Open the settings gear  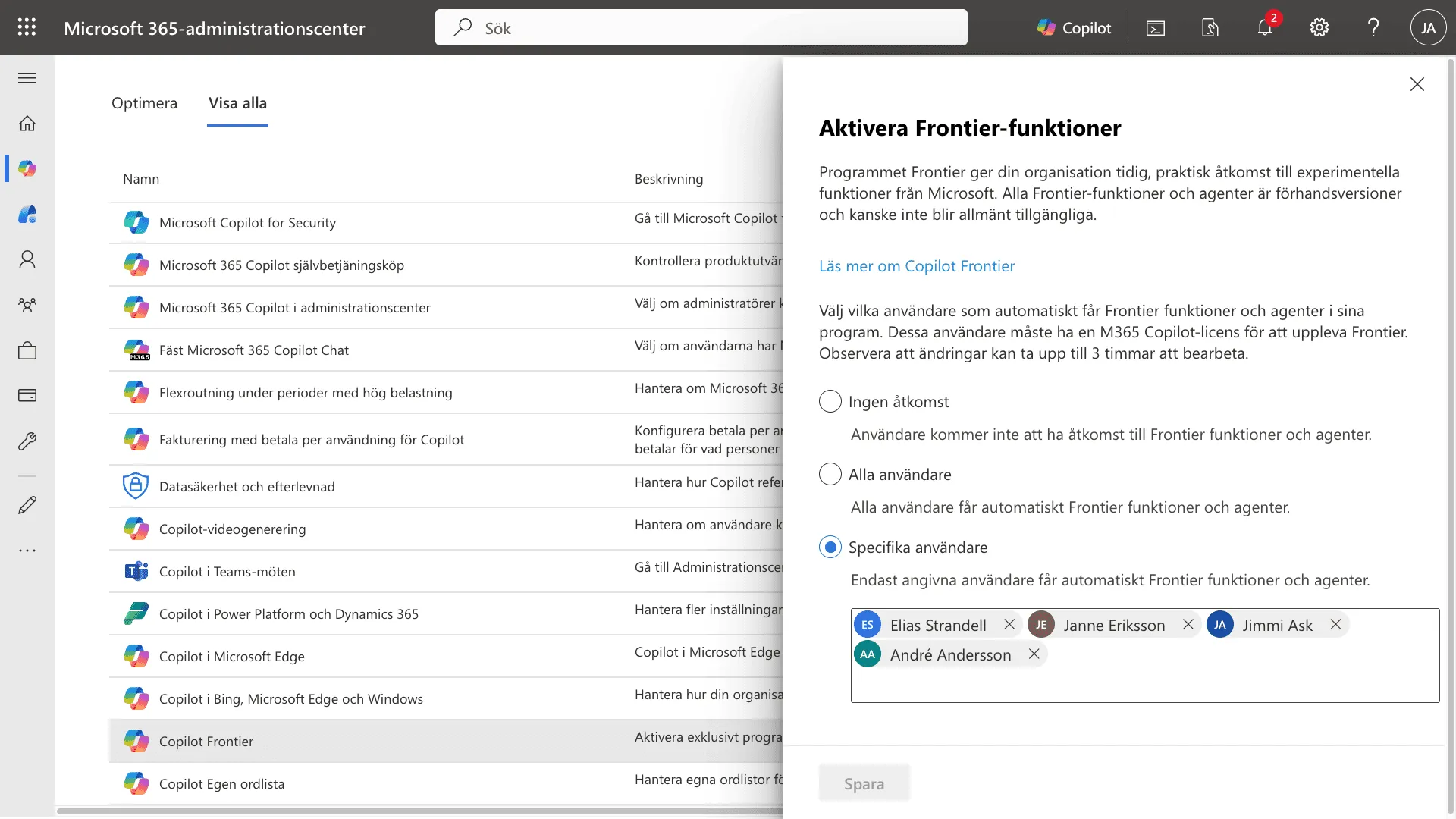point(1319,28)
